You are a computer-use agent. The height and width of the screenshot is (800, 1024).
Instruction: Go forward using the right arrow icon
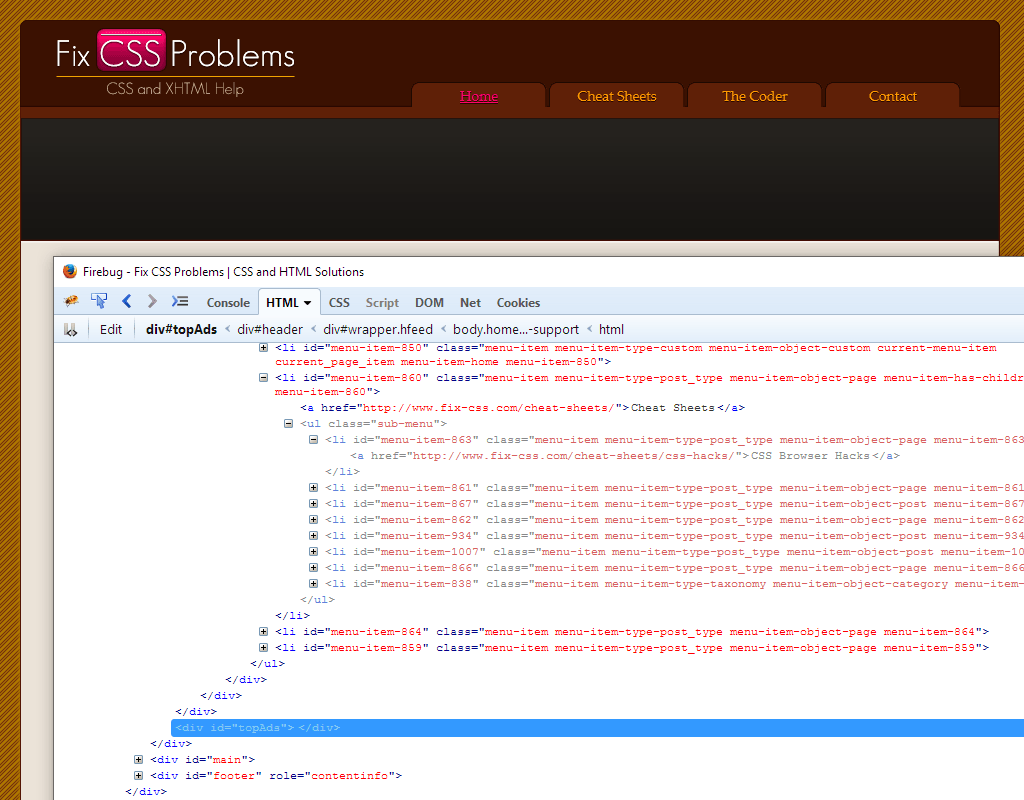click(x=151, y=301)
